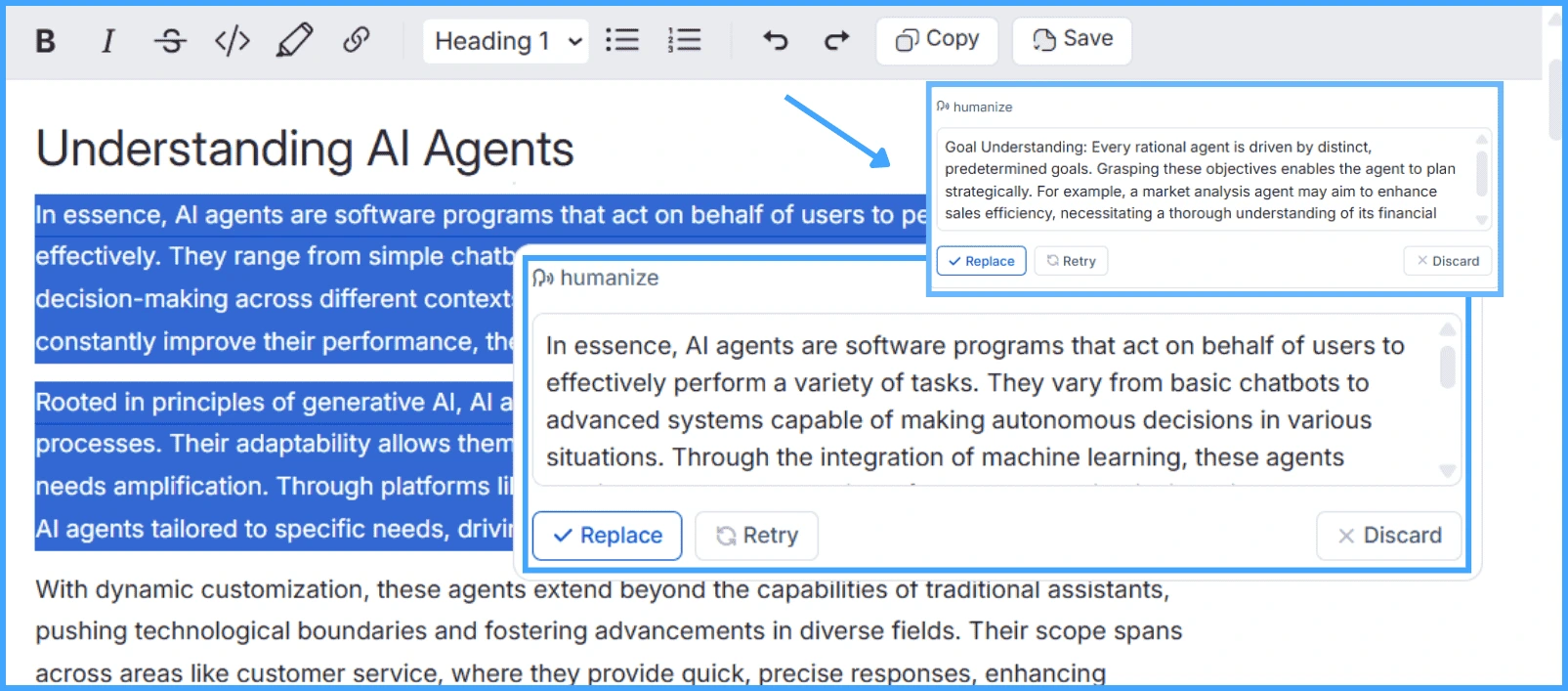Retry humanize in the large popup
Viewport: 1568px width, 691px height.
756,536
